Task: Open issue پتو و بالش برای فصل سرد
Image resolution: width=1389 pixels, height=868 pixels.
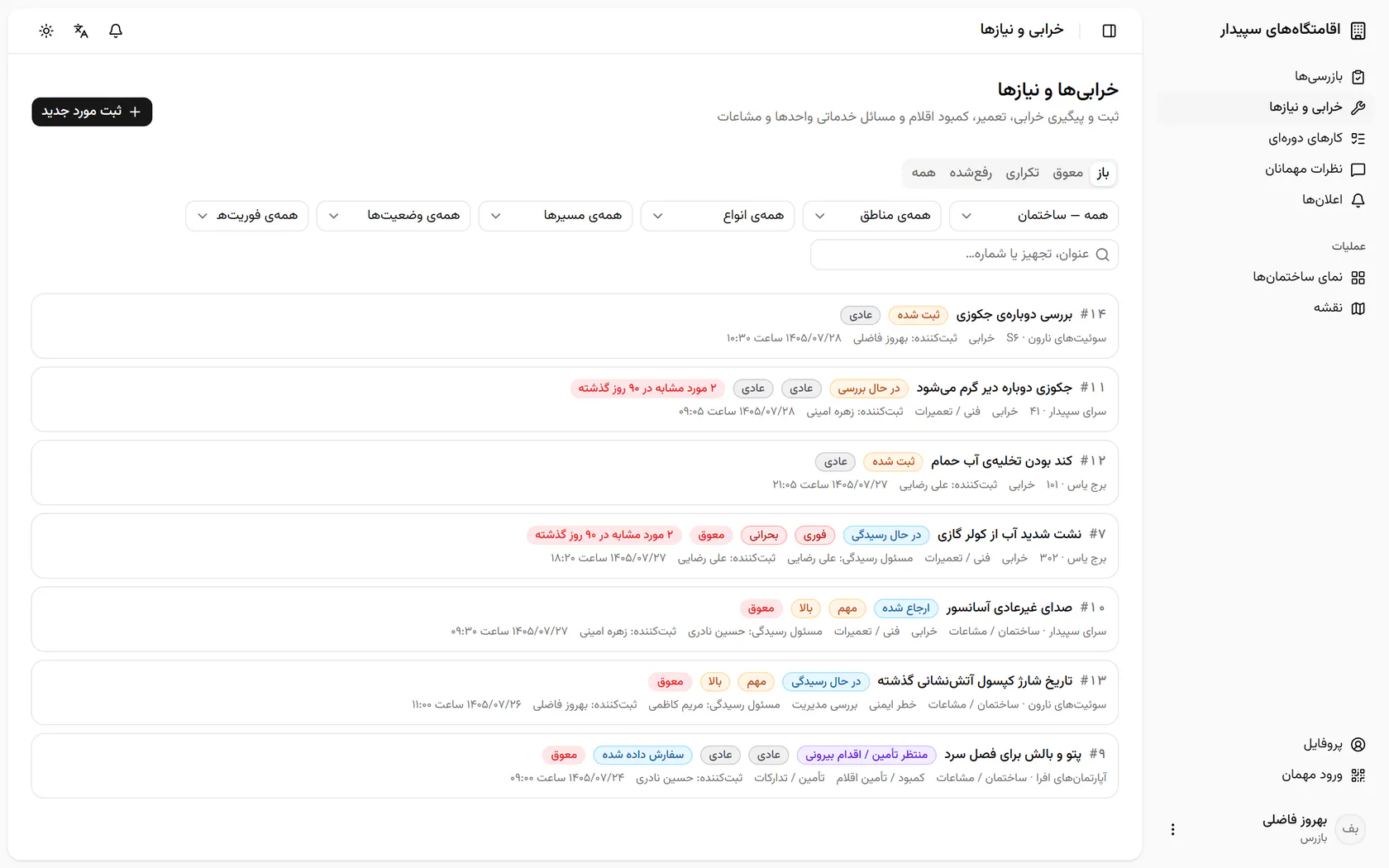Action: pos(575,765)
